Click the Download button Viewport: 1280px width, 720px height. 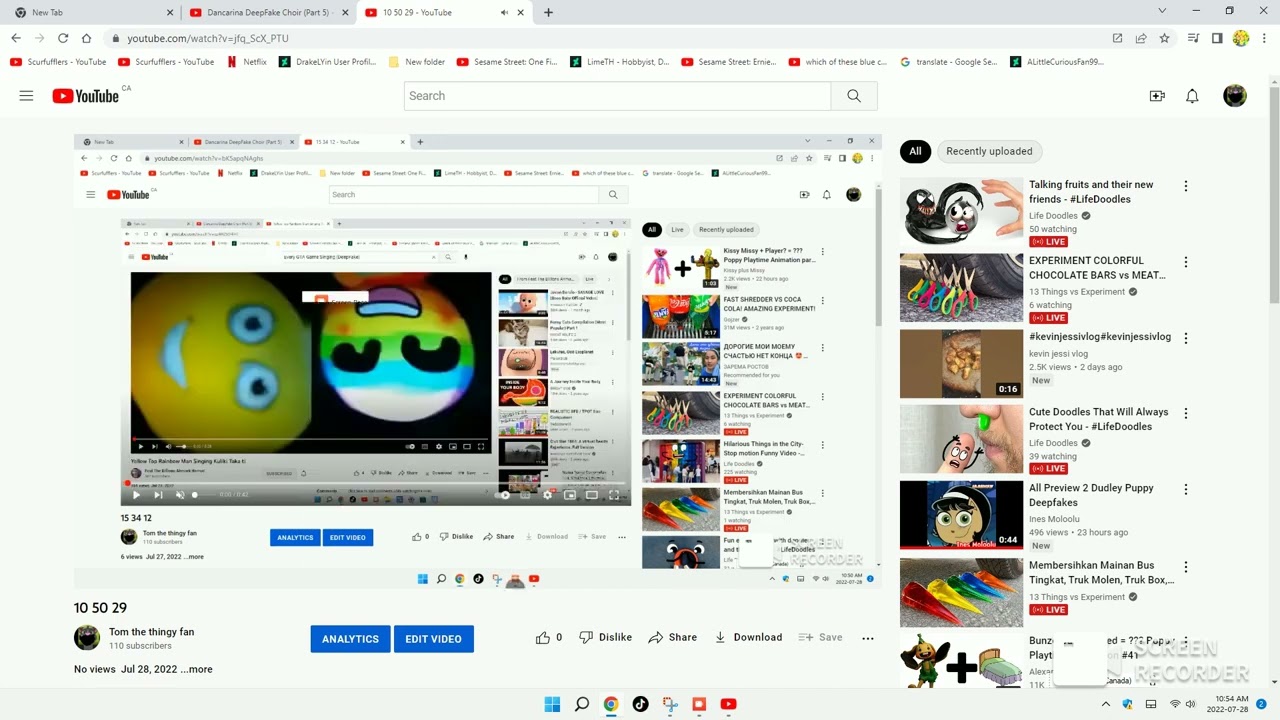click(749, 637)
